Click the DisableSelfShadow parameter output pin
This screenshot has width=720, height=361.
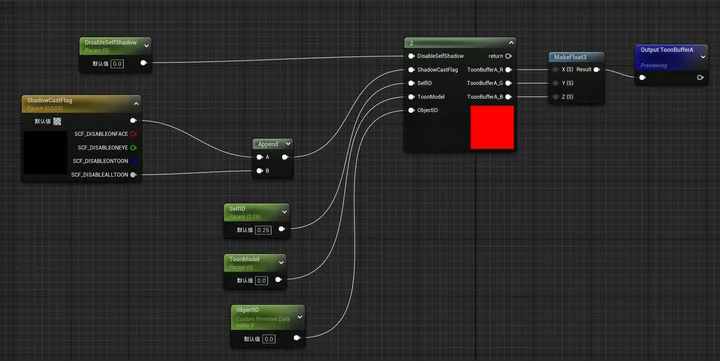pos(143,63)
